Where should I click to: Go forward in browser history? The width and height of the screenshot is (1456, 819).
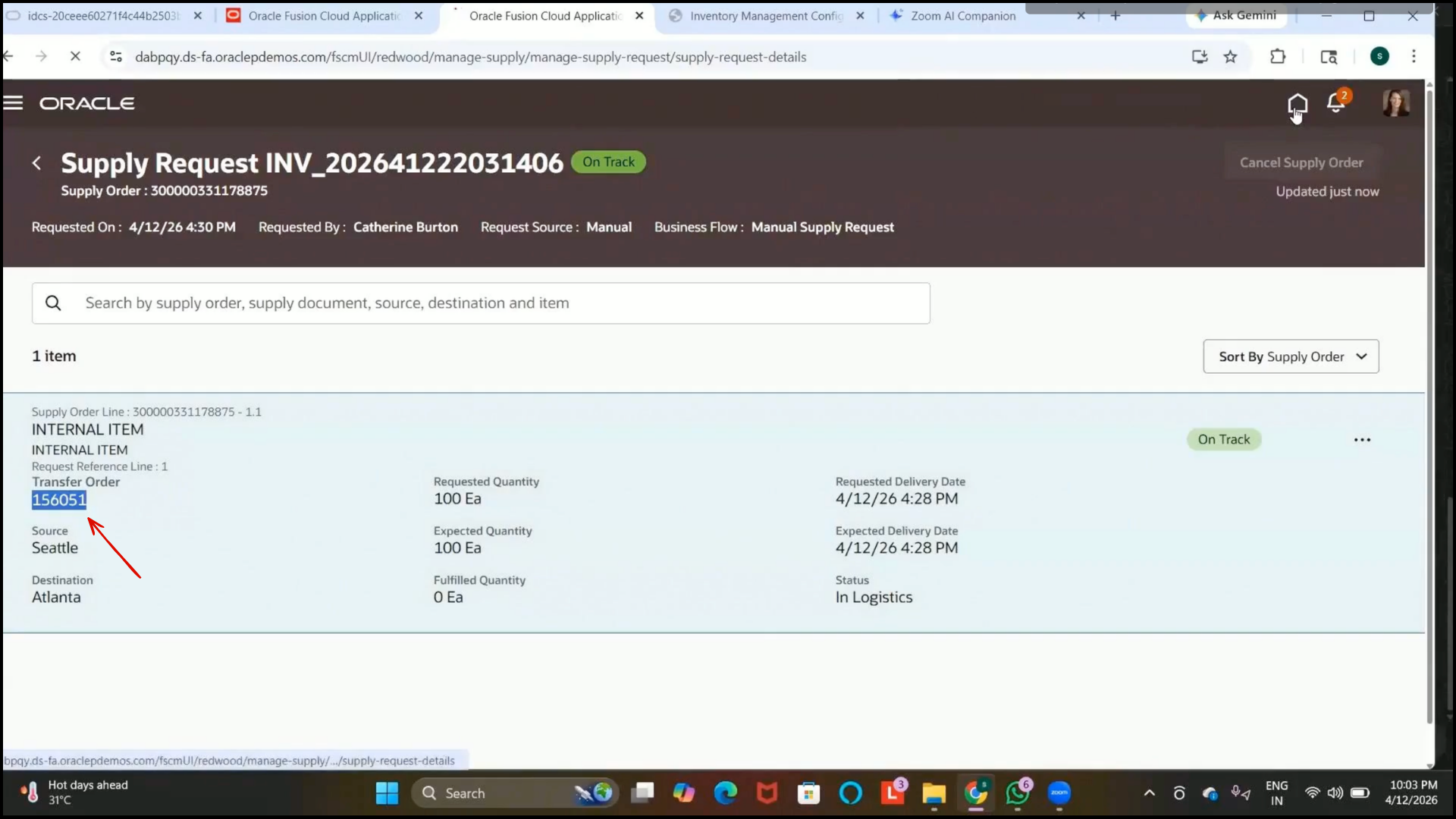point(41,56)
